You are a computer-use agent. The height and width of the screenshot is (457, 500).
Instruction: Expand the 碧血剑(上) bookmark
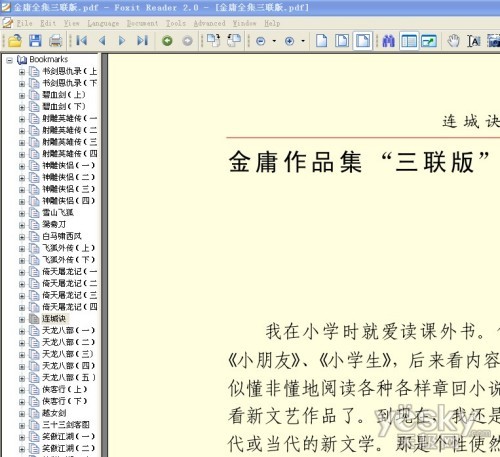pos(22,96)
